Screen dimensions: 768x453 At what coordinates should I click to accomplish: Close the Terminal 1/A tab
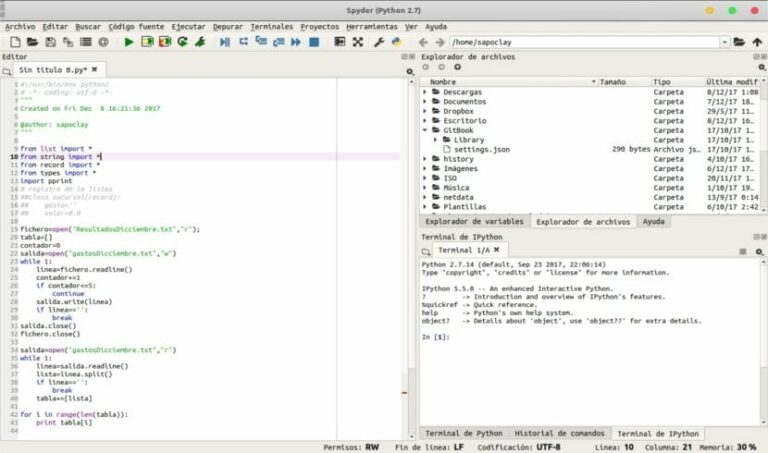coord(497,250)
